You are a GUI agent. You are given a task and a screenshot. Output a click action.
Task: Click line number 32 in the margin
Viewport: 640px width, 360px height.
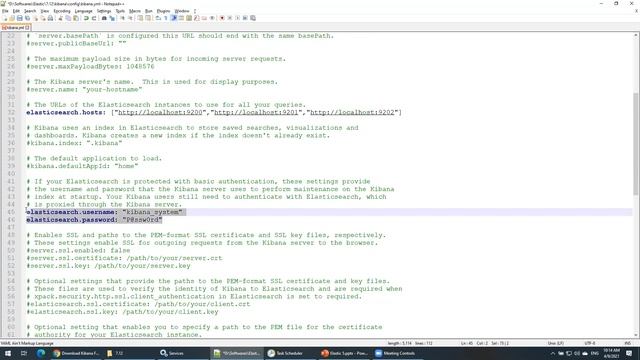[x=11, y=112]
